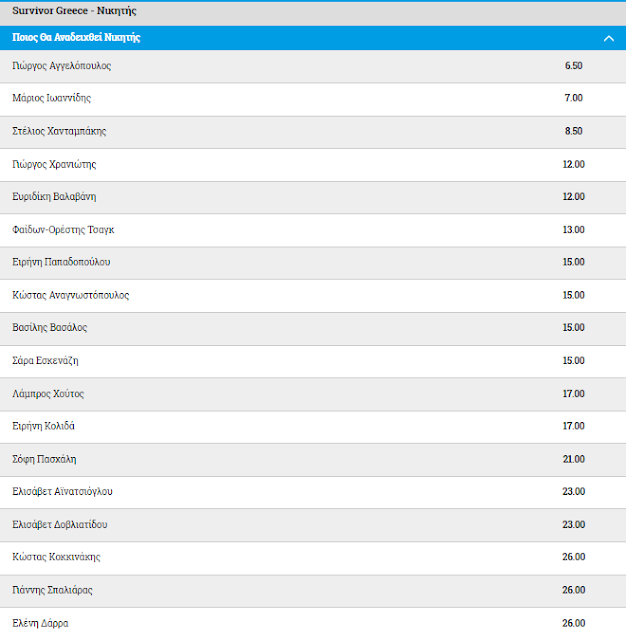Pick 21.00 odds for Σόφη Πασχάλη
The image size is (626, 640).
tap(573, 459)
